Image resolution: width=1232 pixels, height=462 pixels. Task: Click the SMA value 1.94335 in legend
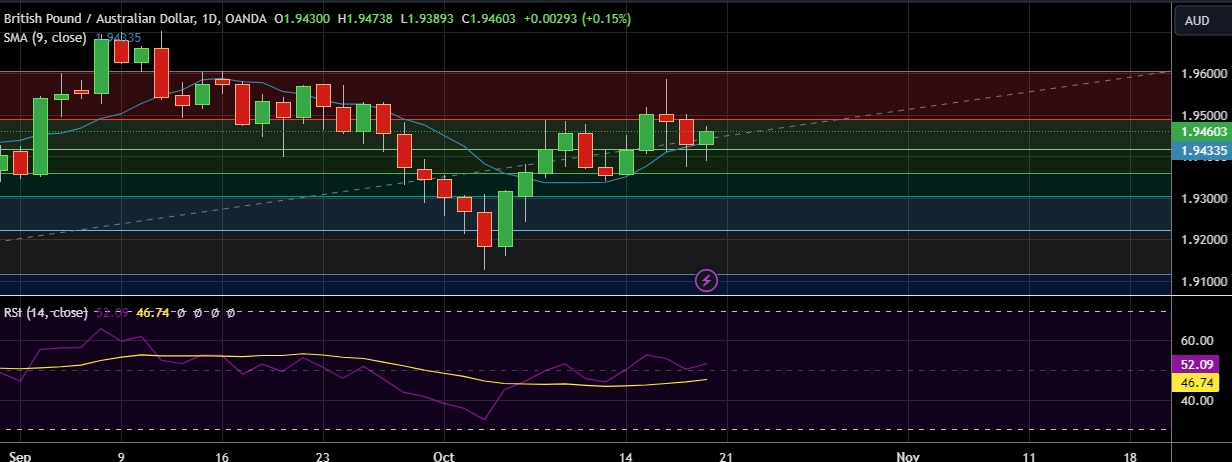coord(118,38)
